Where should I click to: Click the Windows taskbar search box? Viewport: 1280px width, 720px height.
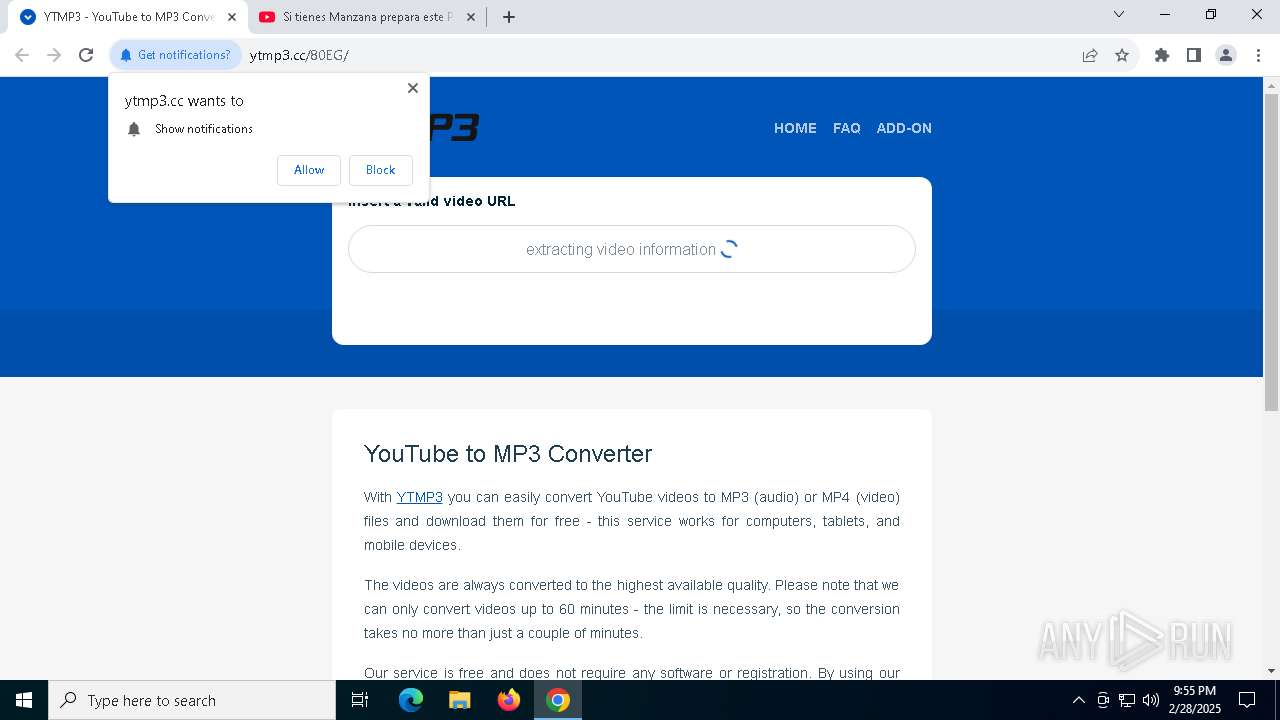[192, 700]
